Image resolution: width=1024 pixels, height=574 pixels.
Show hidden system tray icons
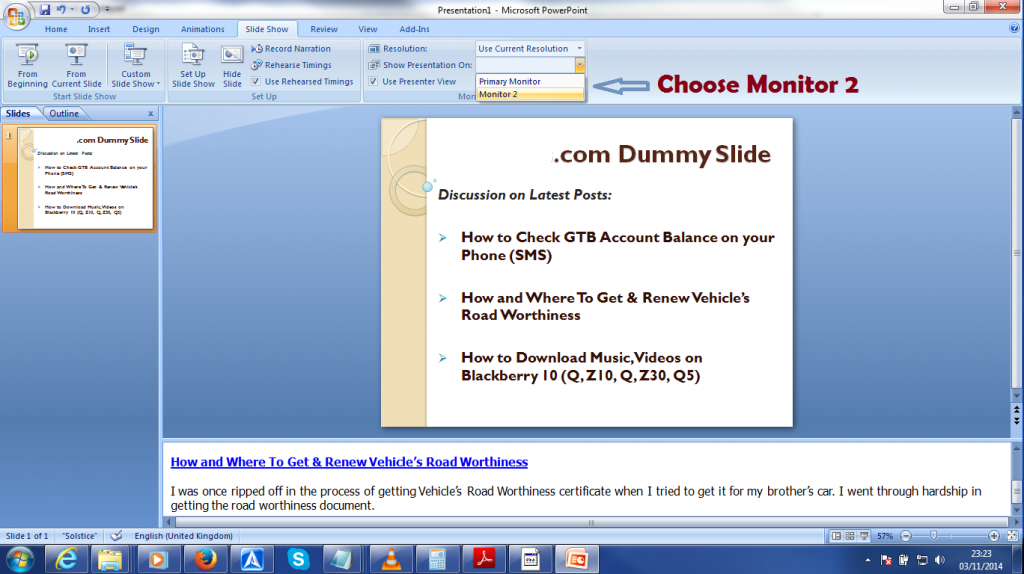(867, 560)
